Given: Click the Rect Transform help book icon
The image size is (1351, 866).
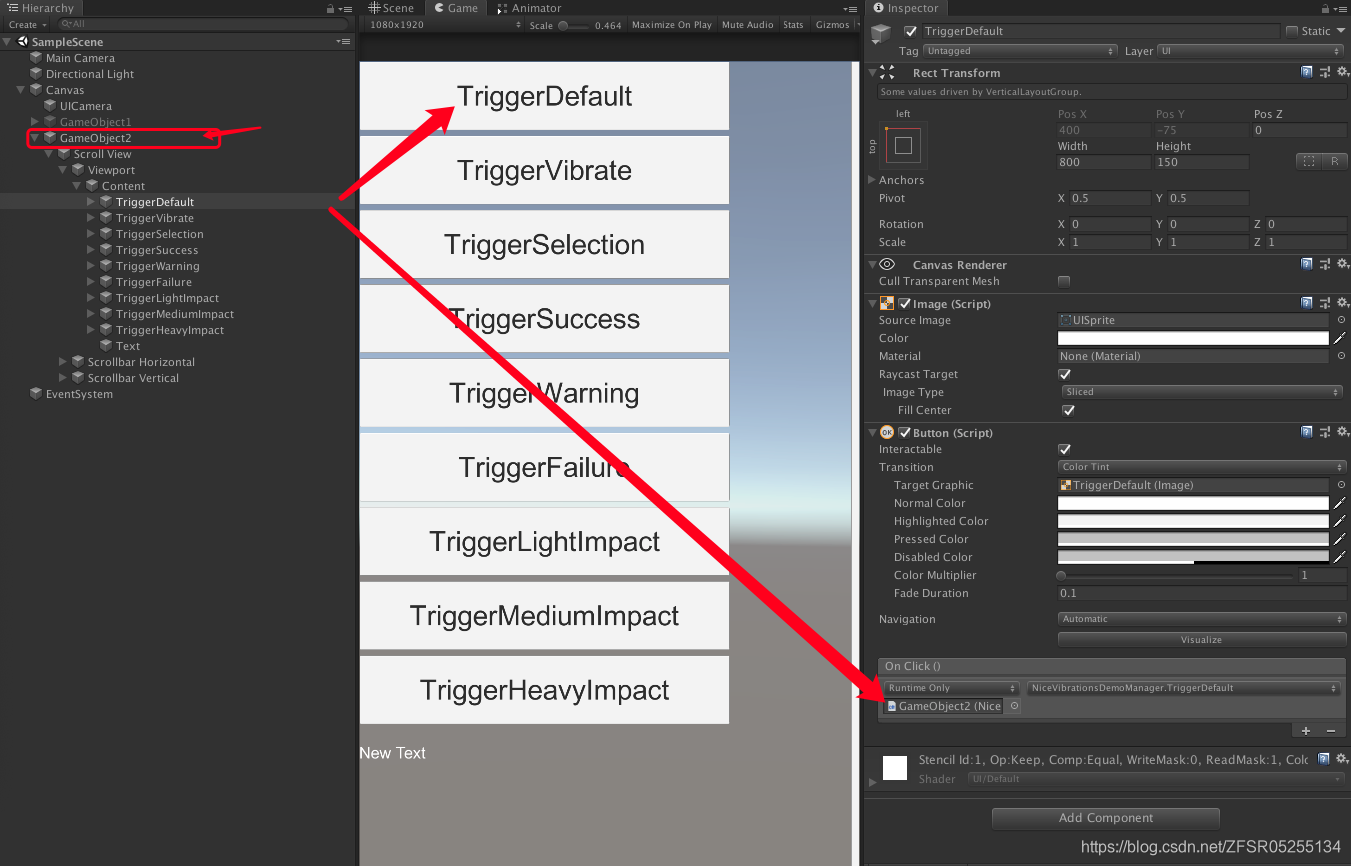Looking at the screenshot, I should 1307,71.
